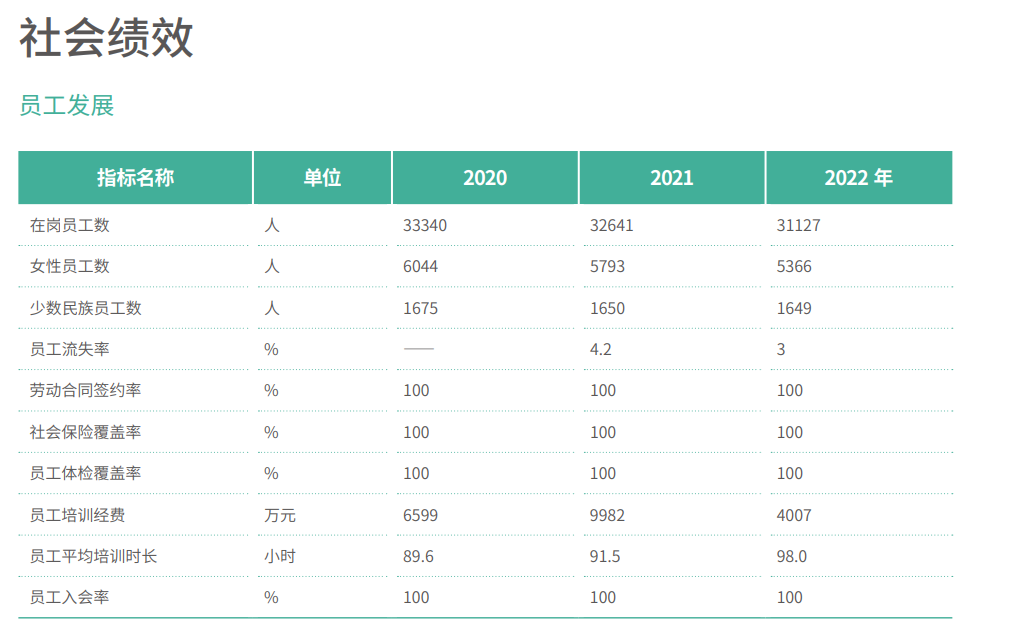Viewport: 1009px width, 643px height.
Task: Select the 指标名称 column header
Action: click(135, 178)
